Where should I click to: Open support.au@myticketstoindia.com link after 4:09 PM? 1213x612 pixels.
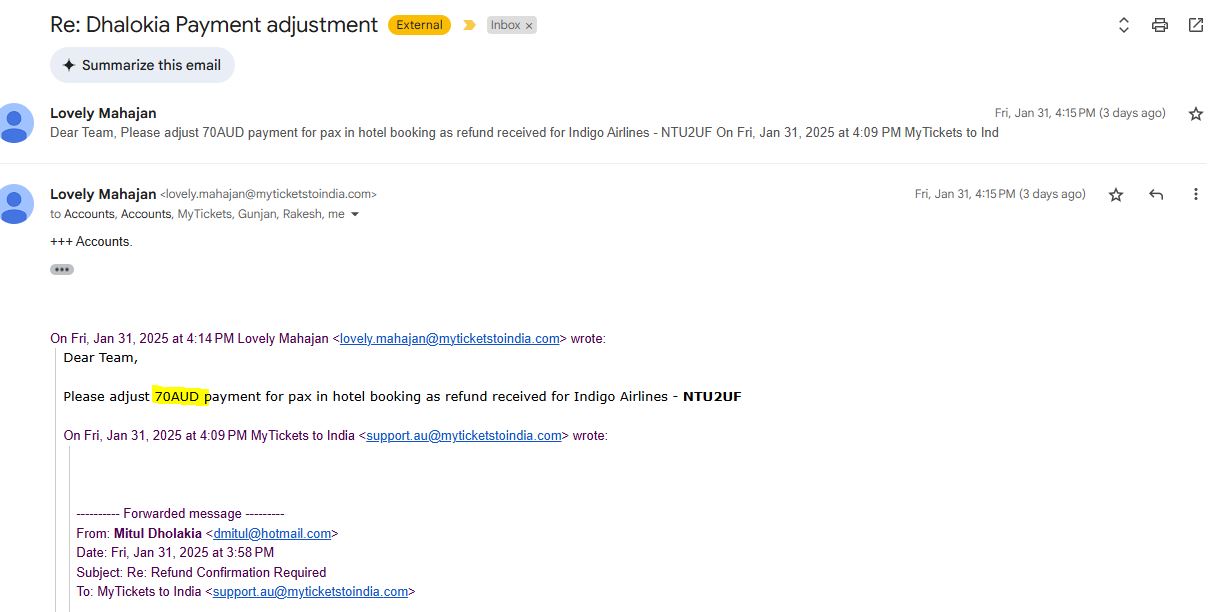[x=464, y=436]
